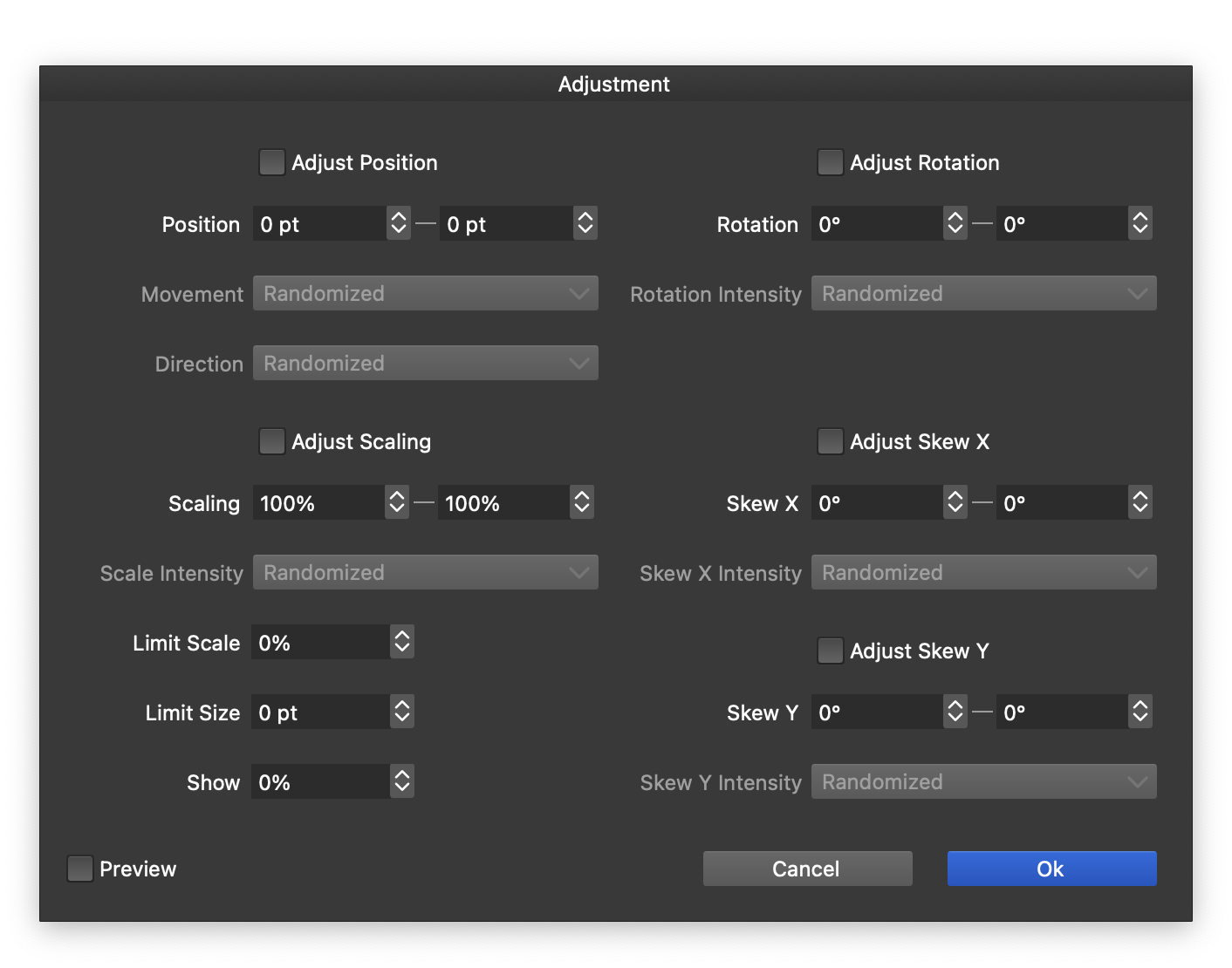Open the Movement dropdown
Viewport: 1232px width, 968px height.
click(x=425, y=294)
